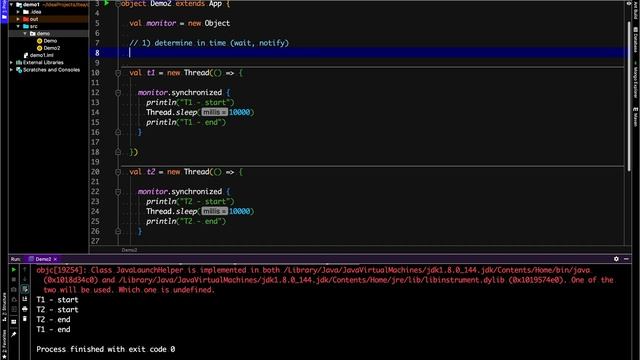Click the millis parameter hint on line 14
This screenshot has height=360, width=640.
coord(214,112)
